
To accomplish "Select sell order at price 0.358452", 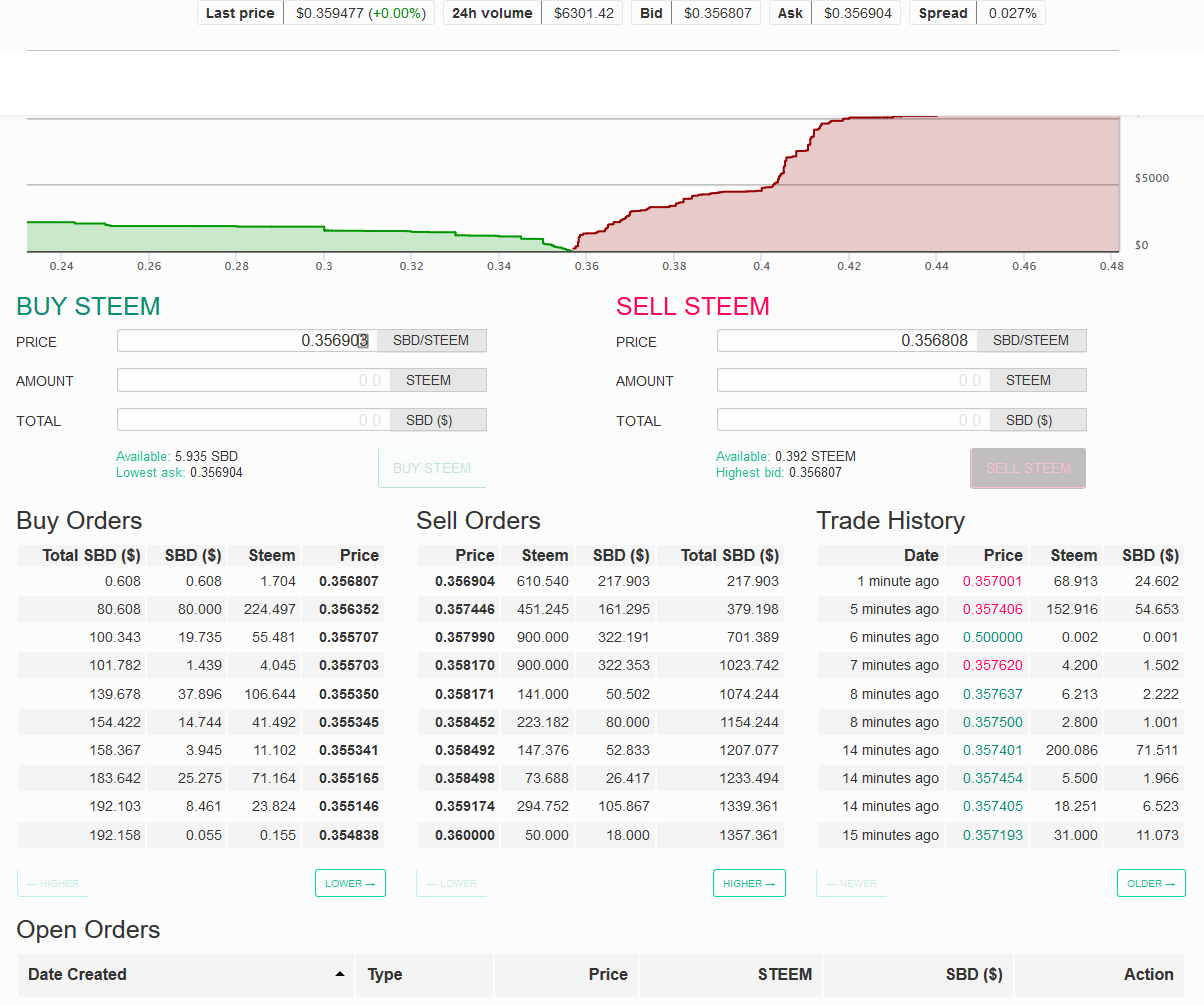I will tap(600, 722).
